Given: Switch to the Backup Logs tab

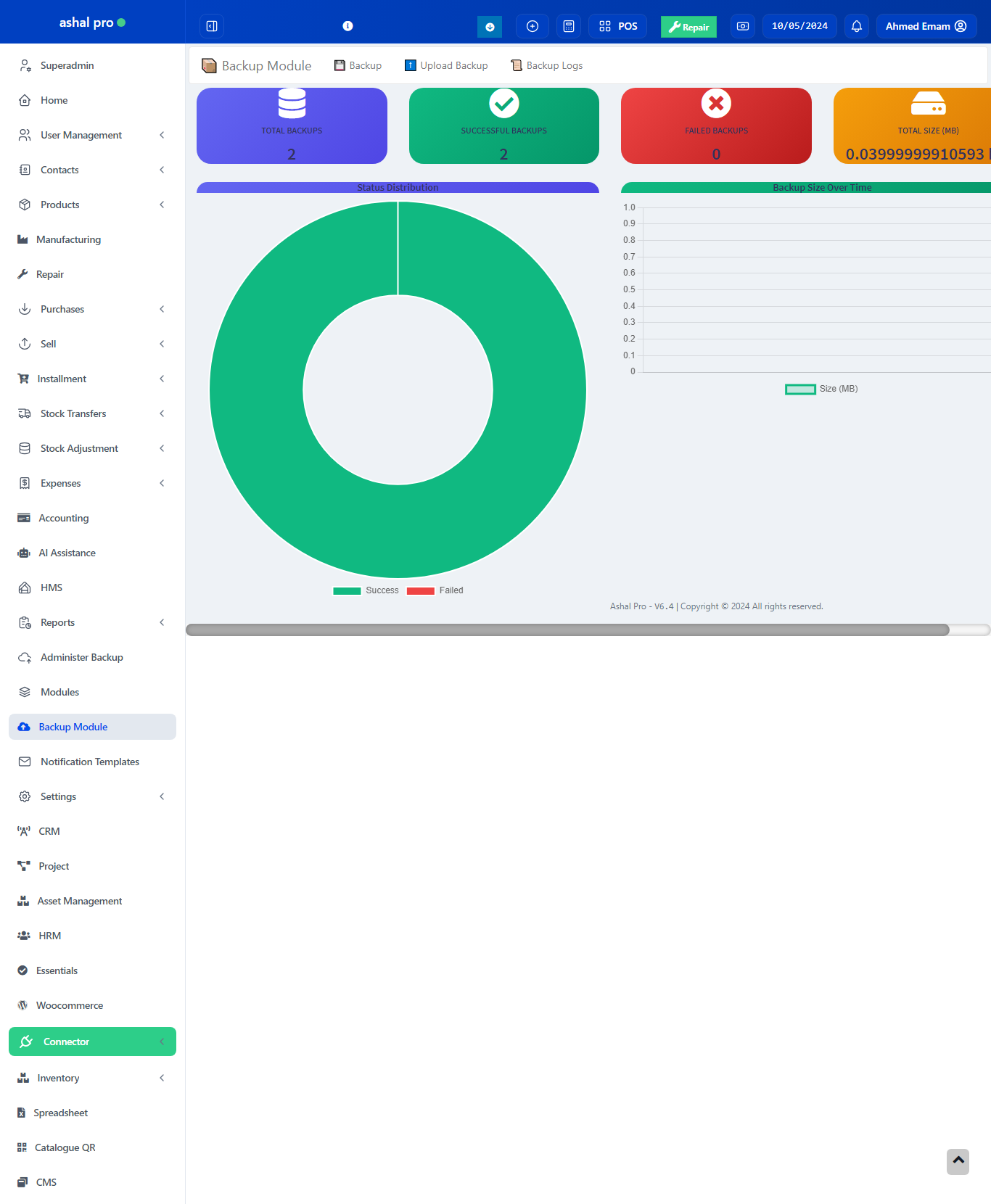Looking at the screenshot, I should tap(547, 65).
